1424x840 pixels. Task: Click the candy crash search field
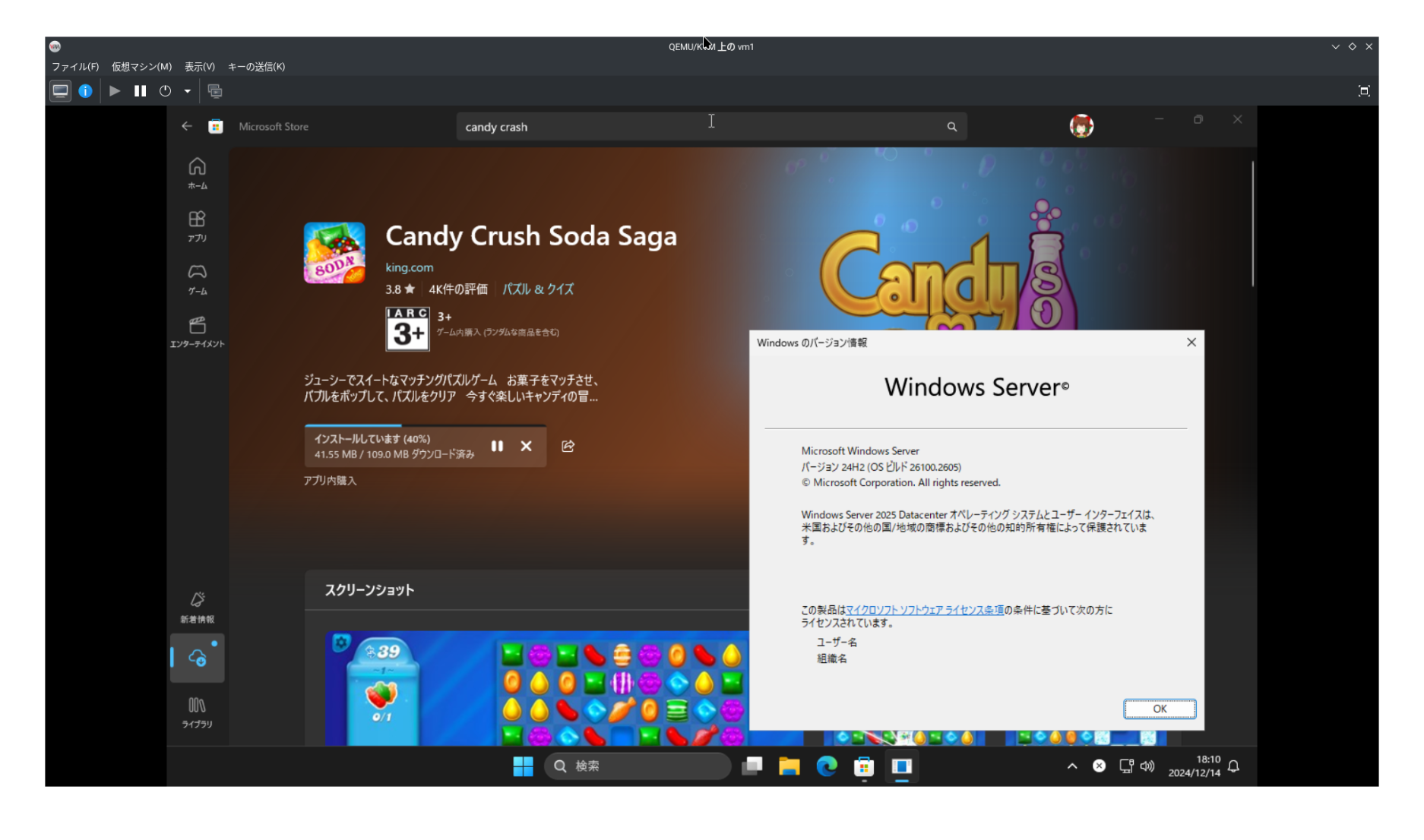(x=711, y=127)
